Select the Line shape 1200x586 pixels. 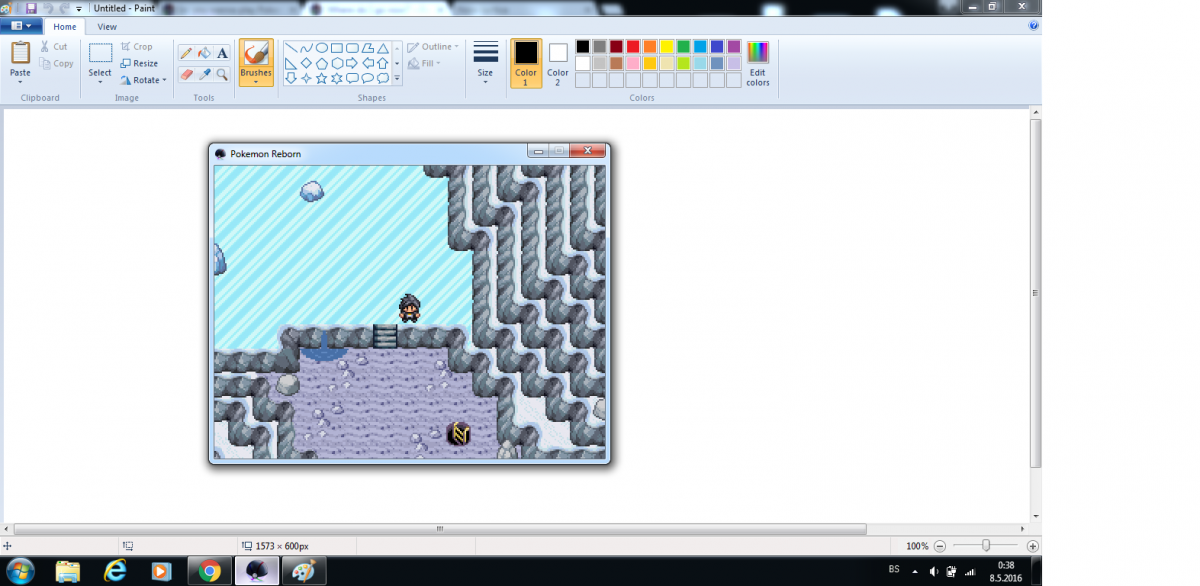tap(290, 47)
